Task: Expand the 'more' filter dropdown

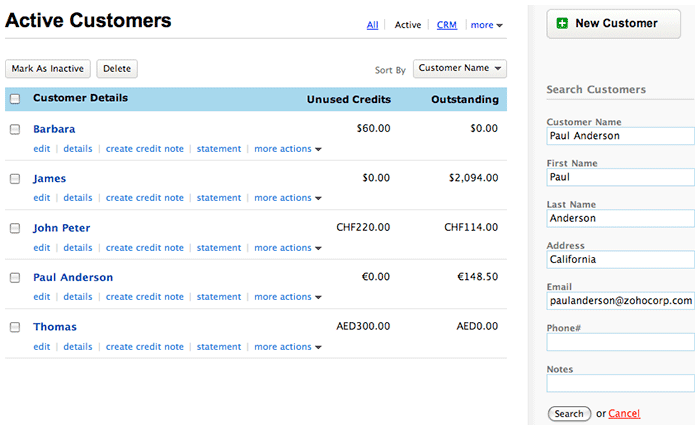Action: (x=486, y=25)
